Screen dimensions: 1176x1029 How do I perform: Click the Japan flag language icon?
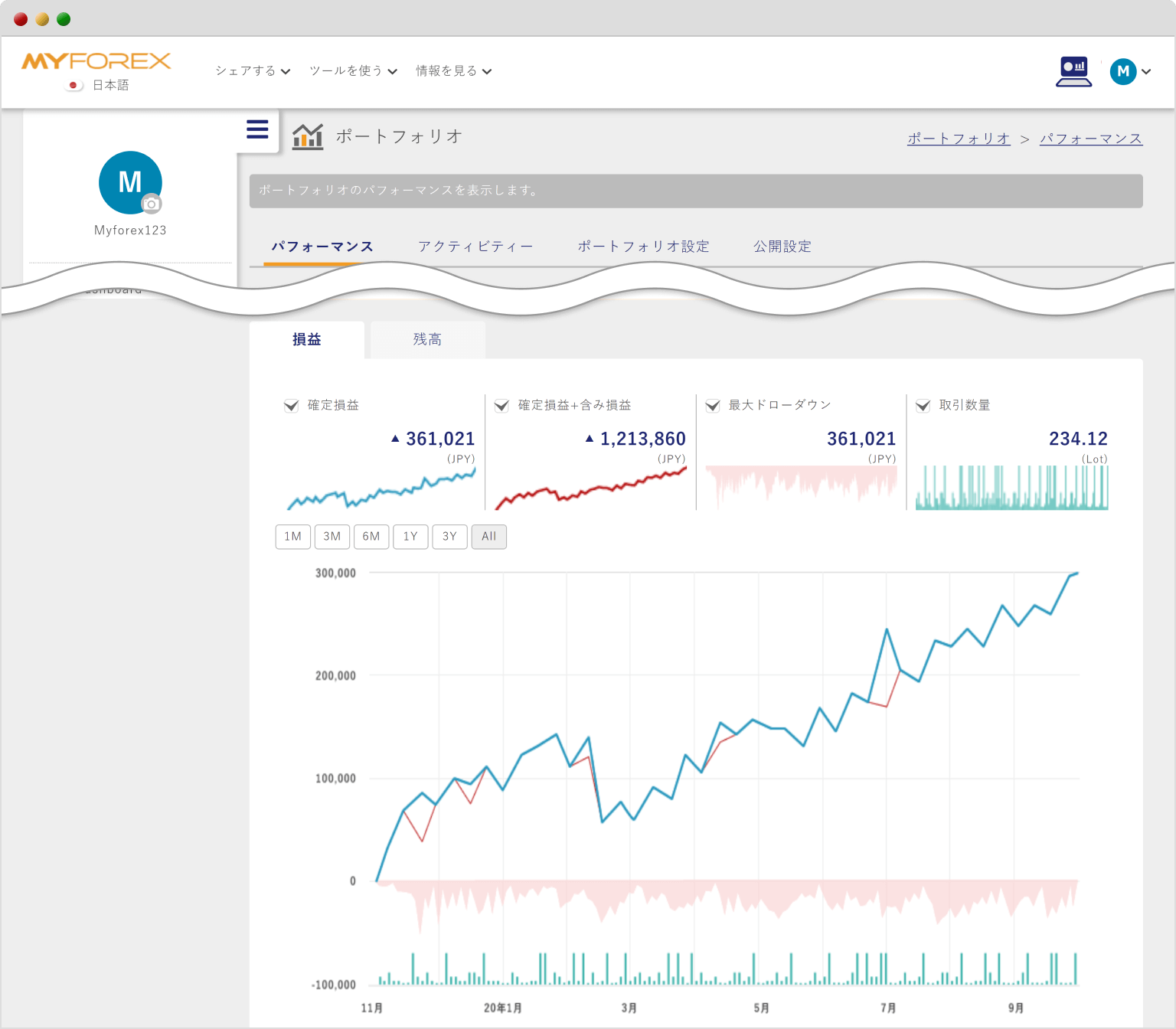[x=73, y=85]
